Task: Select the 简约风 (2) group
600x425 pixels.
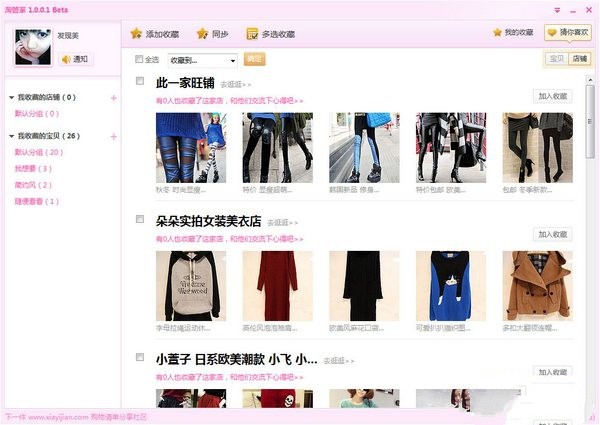Action: coord(33,185)
